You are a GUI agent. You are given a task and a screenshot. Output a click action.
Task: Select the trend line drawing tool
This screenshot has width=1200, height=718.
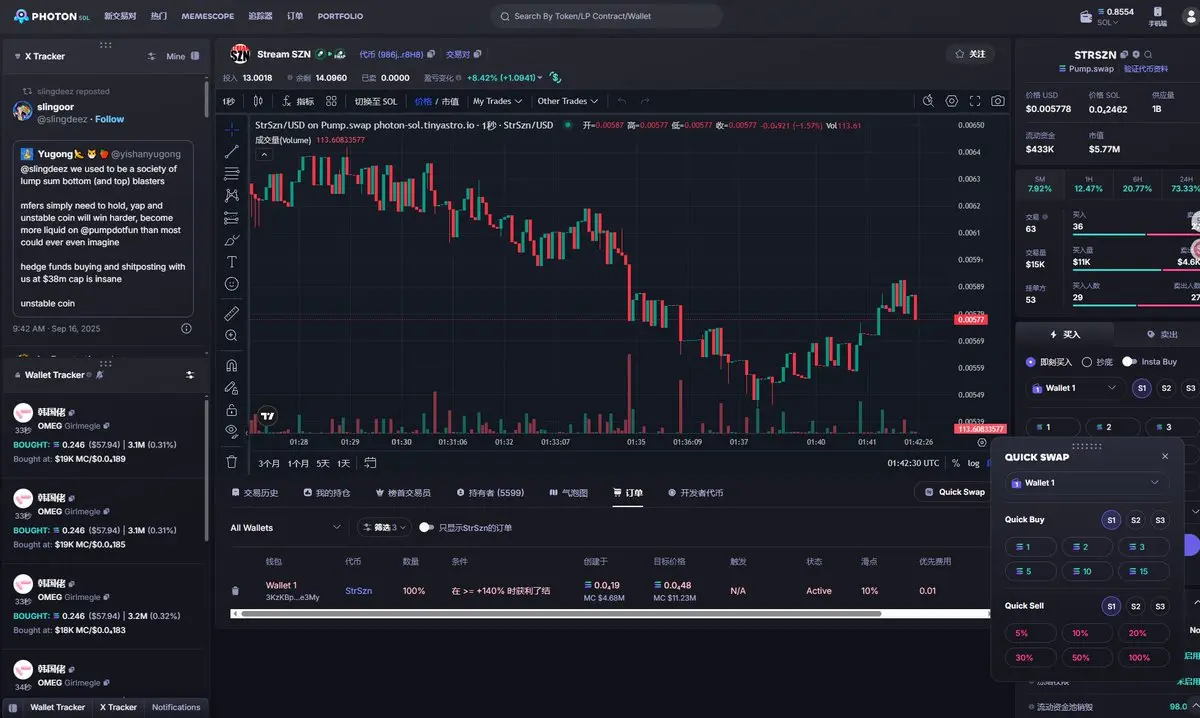[x=232, y=151]
